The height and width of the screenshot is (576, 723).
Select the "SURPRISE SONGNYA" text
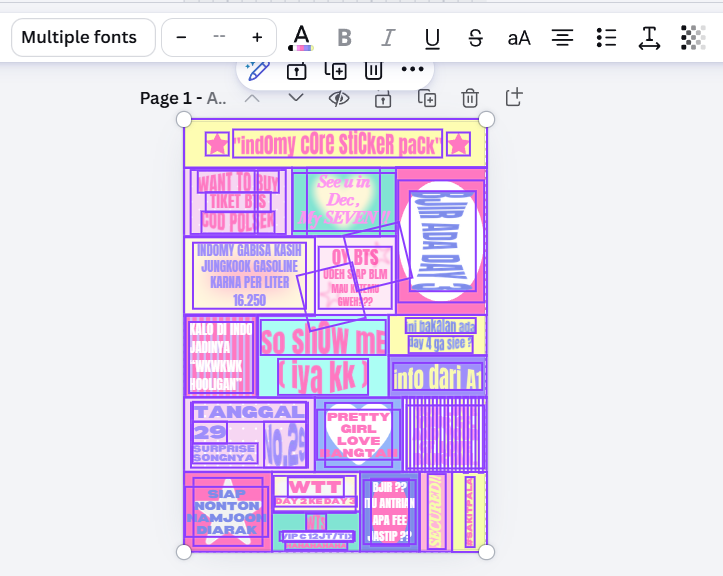coord(225,453)
